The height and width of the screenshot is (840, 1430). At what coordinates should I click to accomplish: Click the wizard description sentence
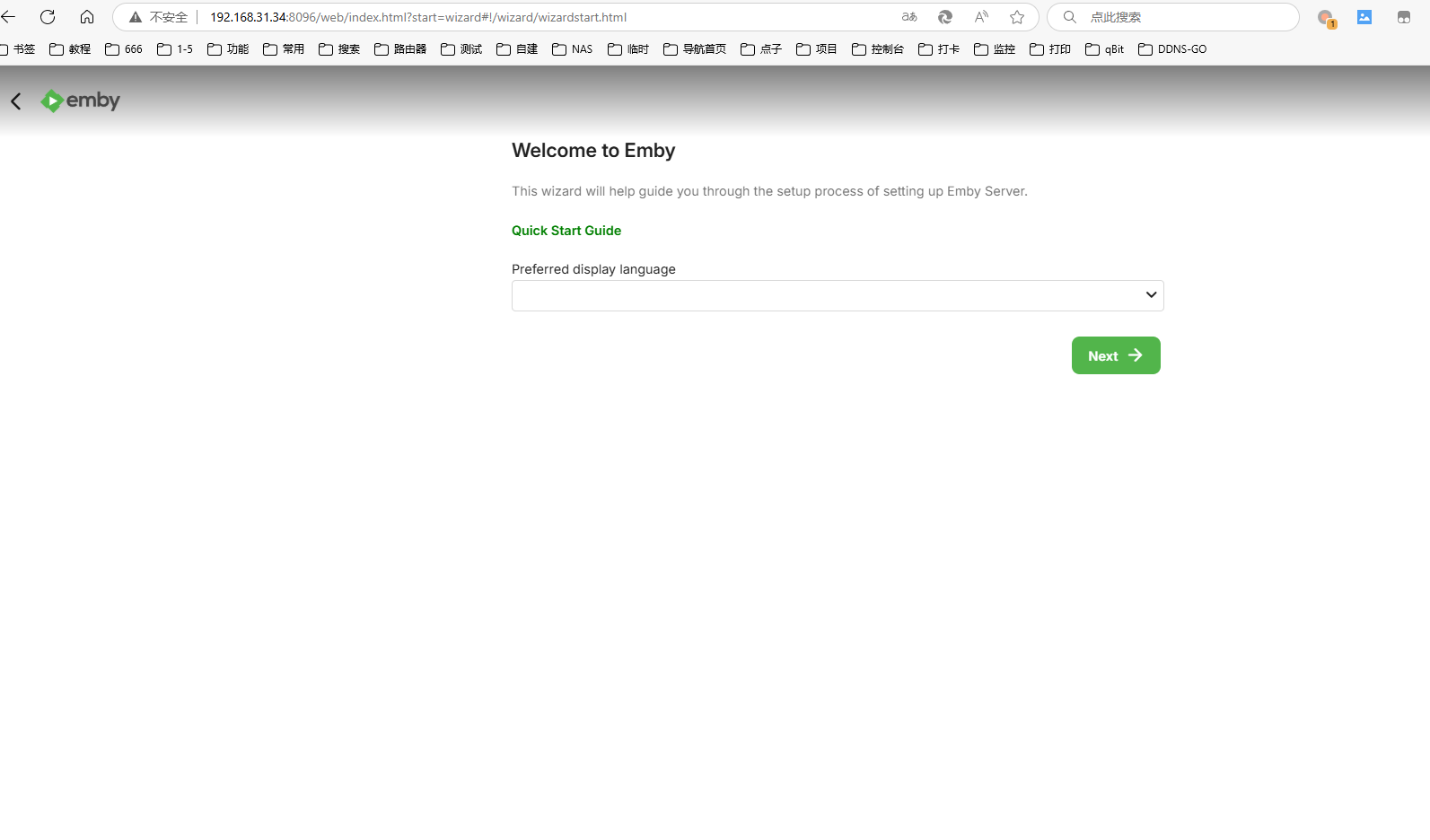[x=769, y=191]
